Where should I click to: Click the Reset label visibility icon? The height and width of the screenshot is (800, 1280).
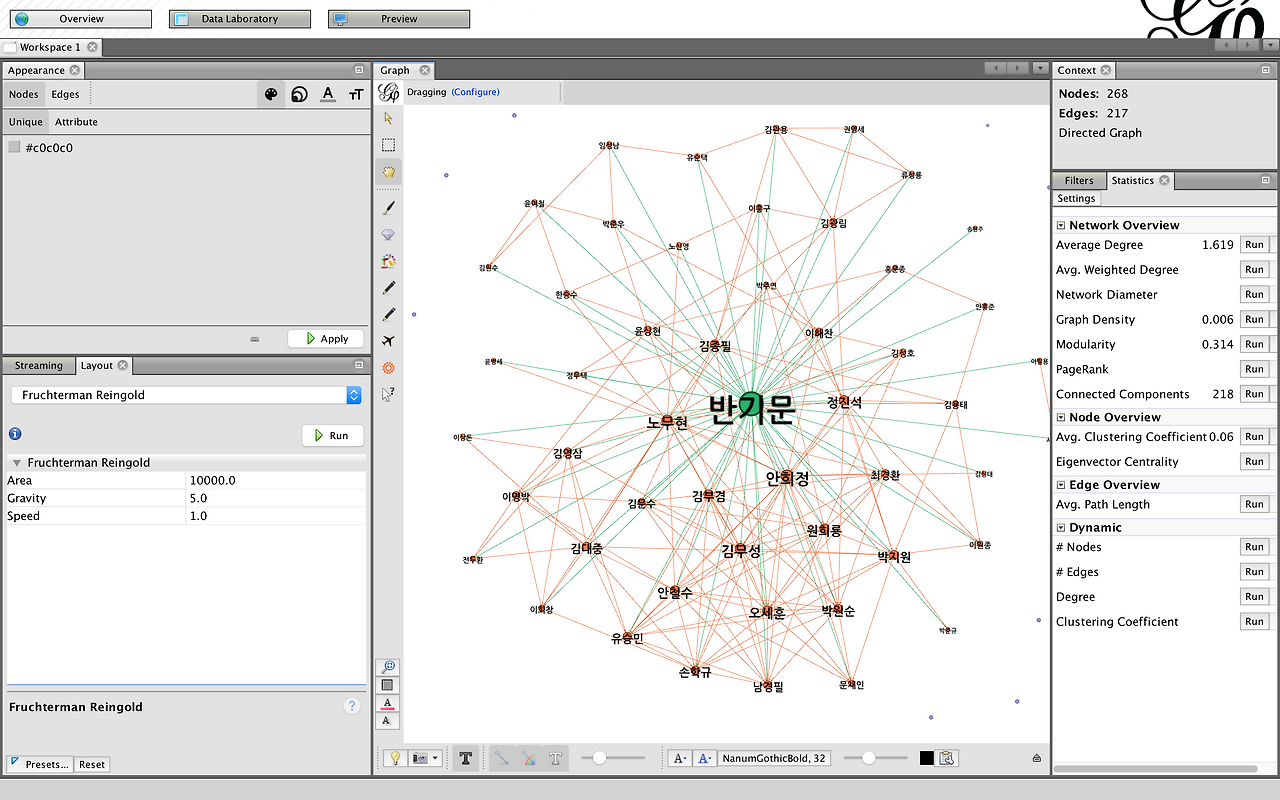388,721
